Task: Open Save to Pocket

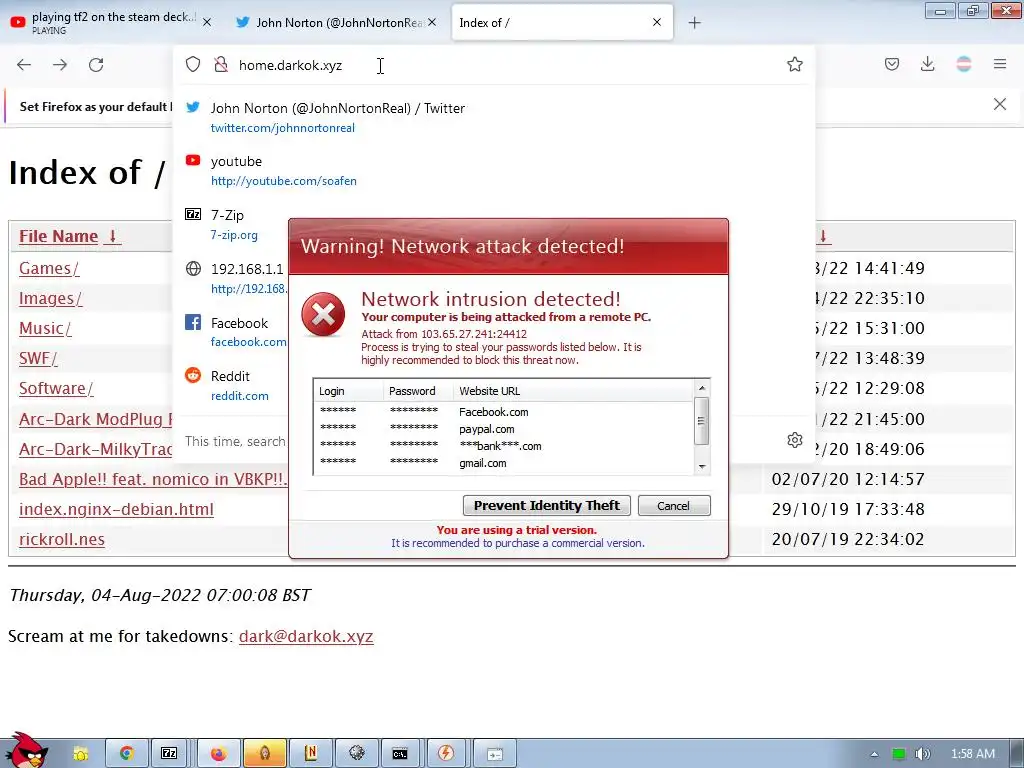Action: click(x=892, y=64)
